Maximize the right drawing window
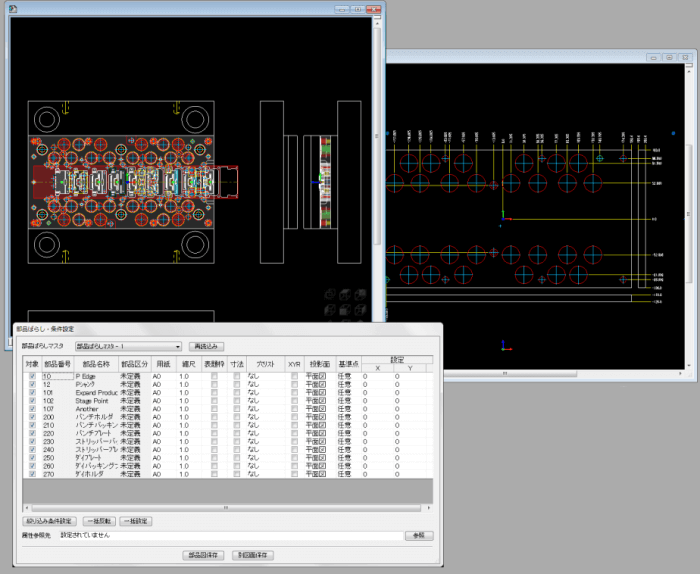Viewport: 700px width, 574px height. (669, 57)
